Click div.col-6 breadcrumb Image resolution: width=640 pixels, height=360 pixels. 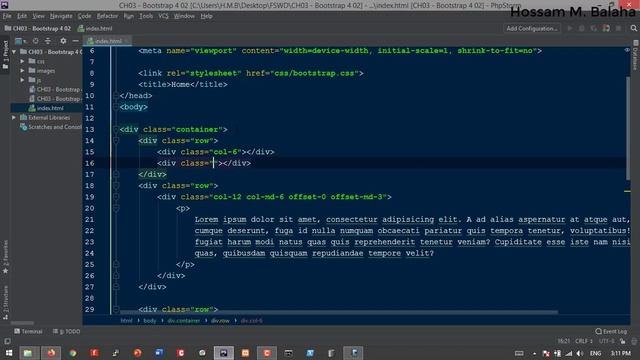[251, 321]
